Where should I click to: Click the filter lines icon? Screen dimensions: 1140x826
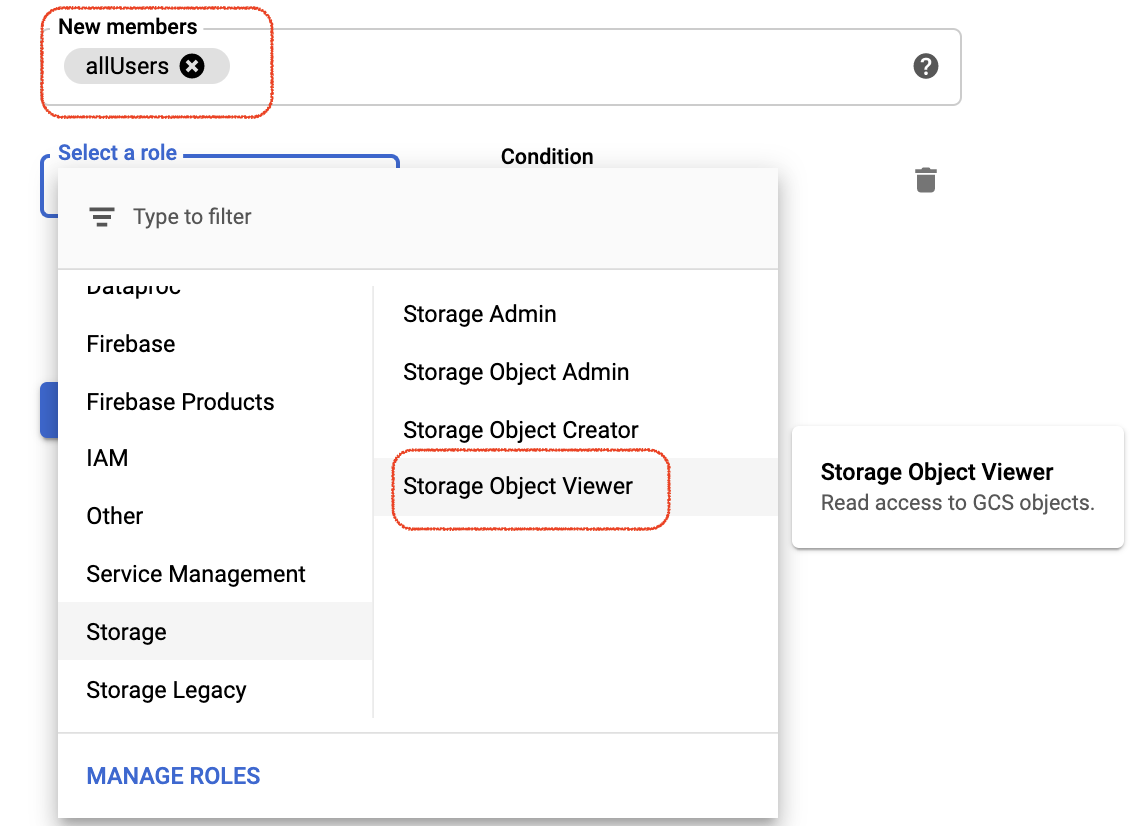tap(101, 217)
